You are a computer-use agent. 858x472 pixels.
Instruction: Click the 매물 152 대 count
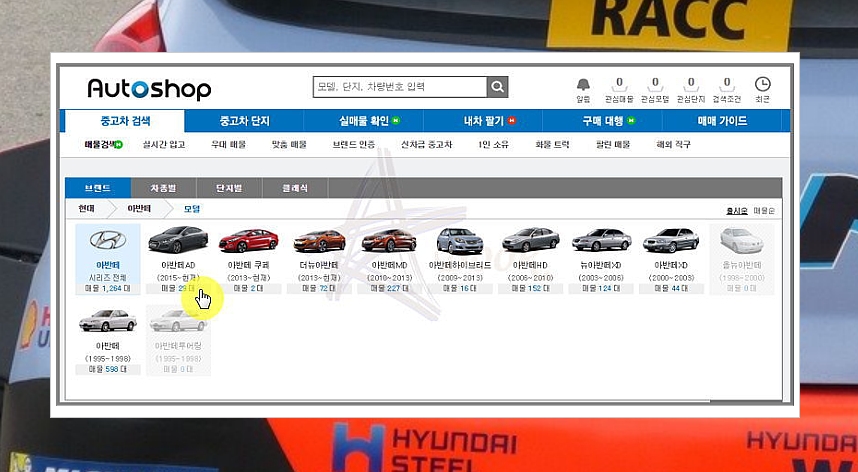coord(530,288)
